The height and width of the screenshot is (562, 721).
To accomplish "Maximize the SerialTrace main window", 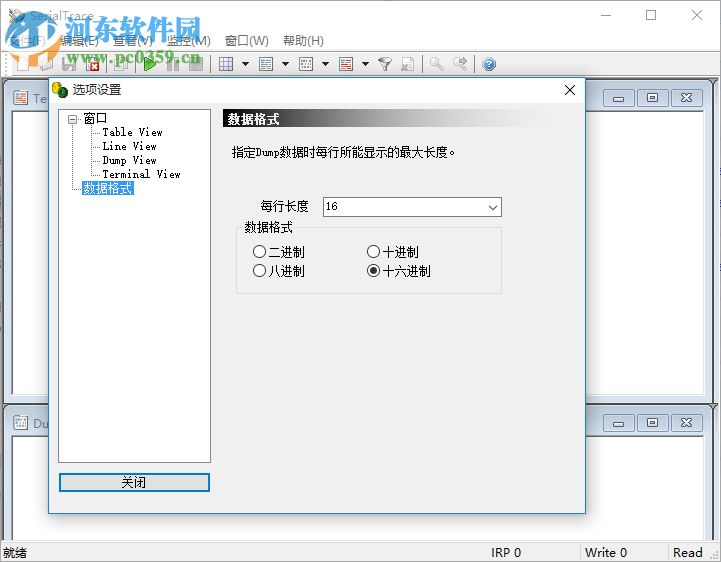I will [x=651, y=16].
